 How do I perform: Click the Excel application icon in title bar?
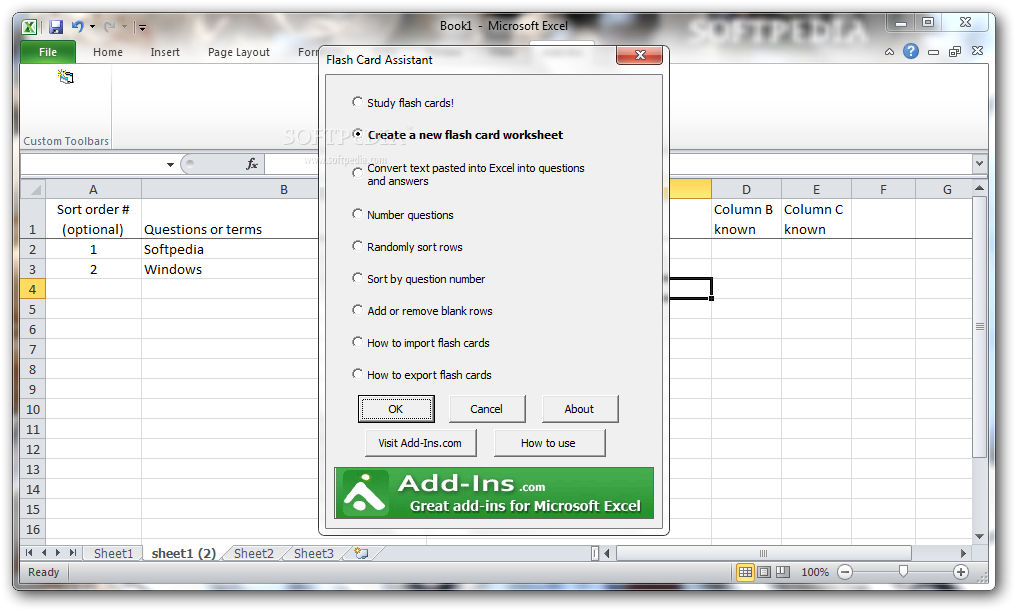(30, 27)
